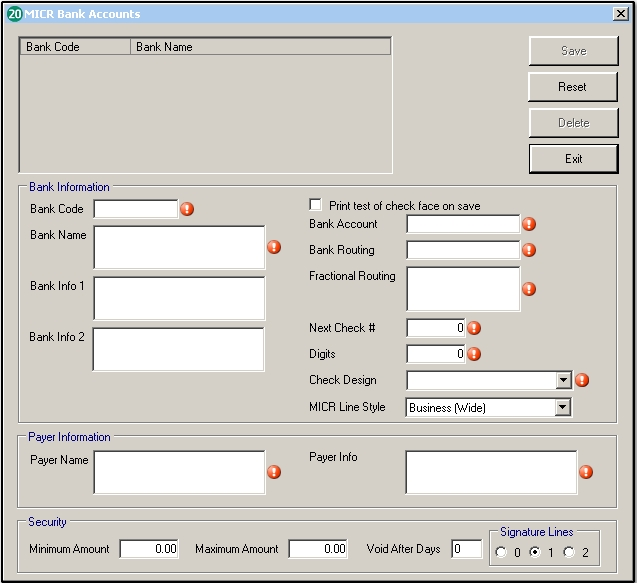
Task: Click the error icon beside Bank Routing
Action: tap(529, 250)
